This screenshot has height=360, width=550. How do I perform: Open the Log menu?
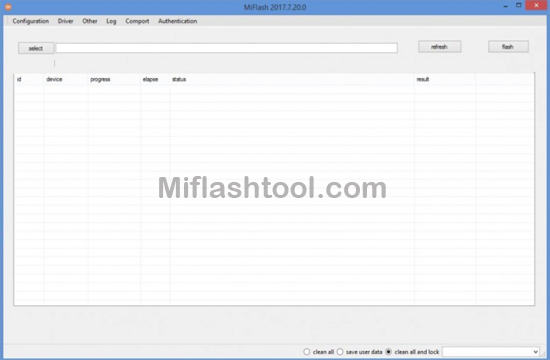pyautogui.click(x=111, y=21)
